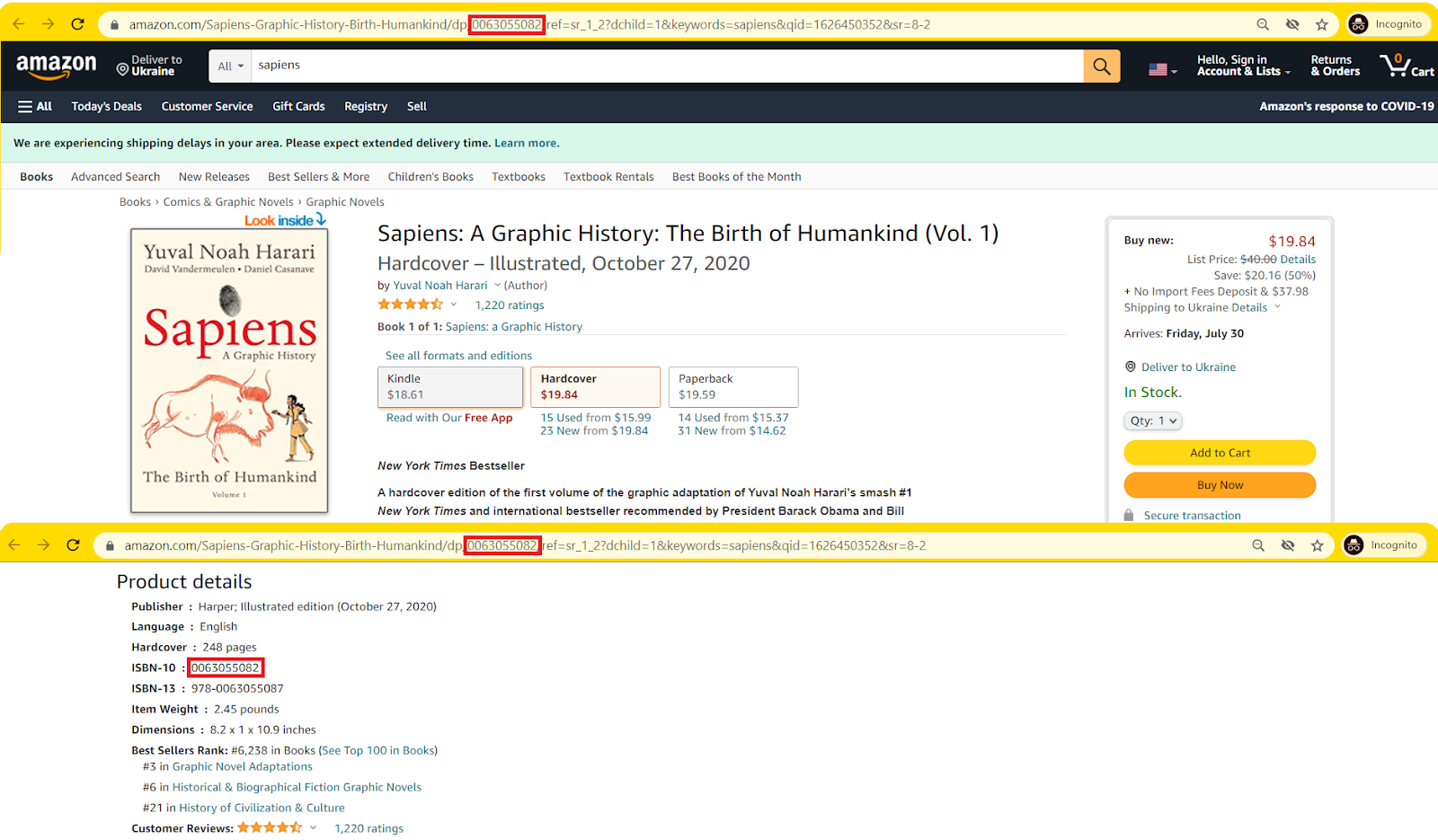Screen dimensions: 1438x840
Task: Click the forward arrow in lower browser bar
Action: [x=44, y=545]
